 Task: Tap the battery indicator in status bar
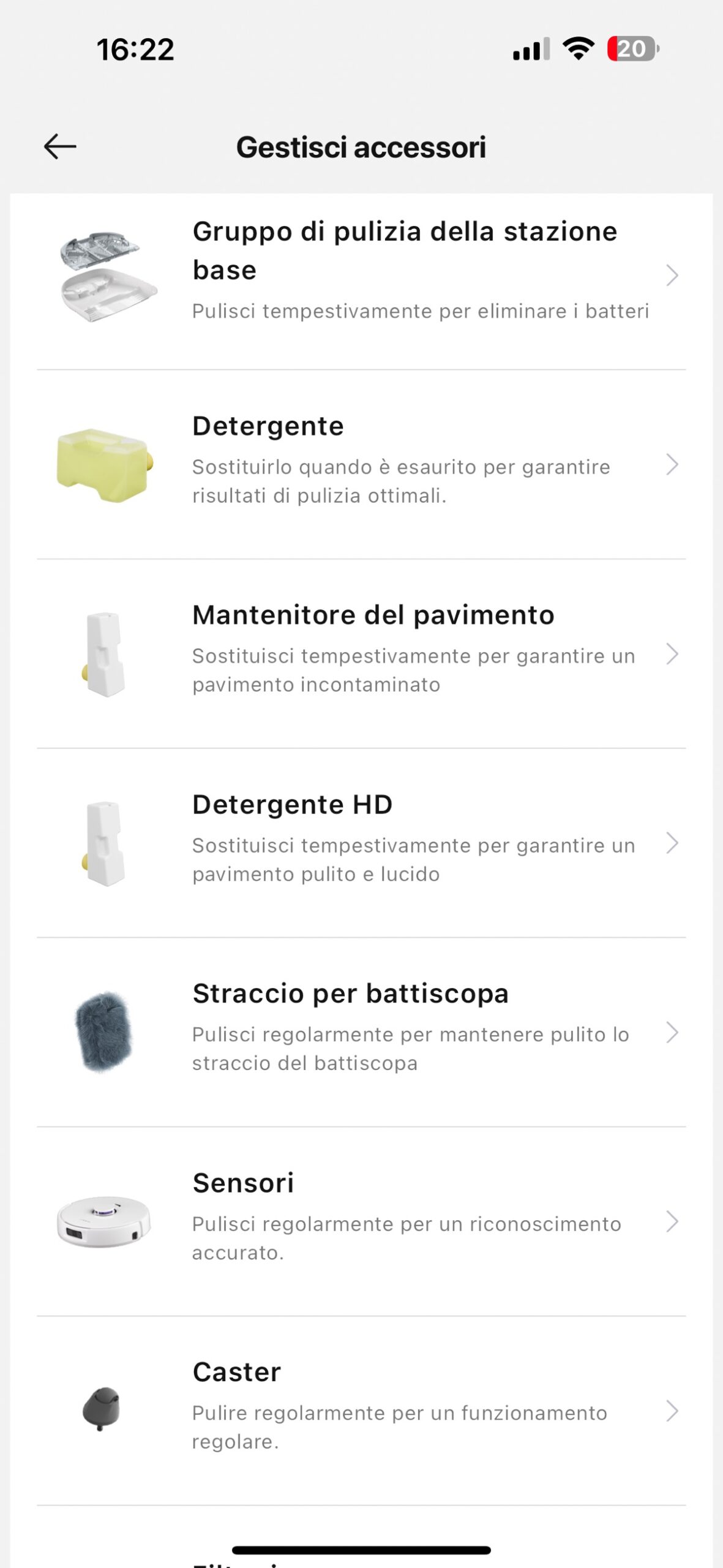click(632, 49)
